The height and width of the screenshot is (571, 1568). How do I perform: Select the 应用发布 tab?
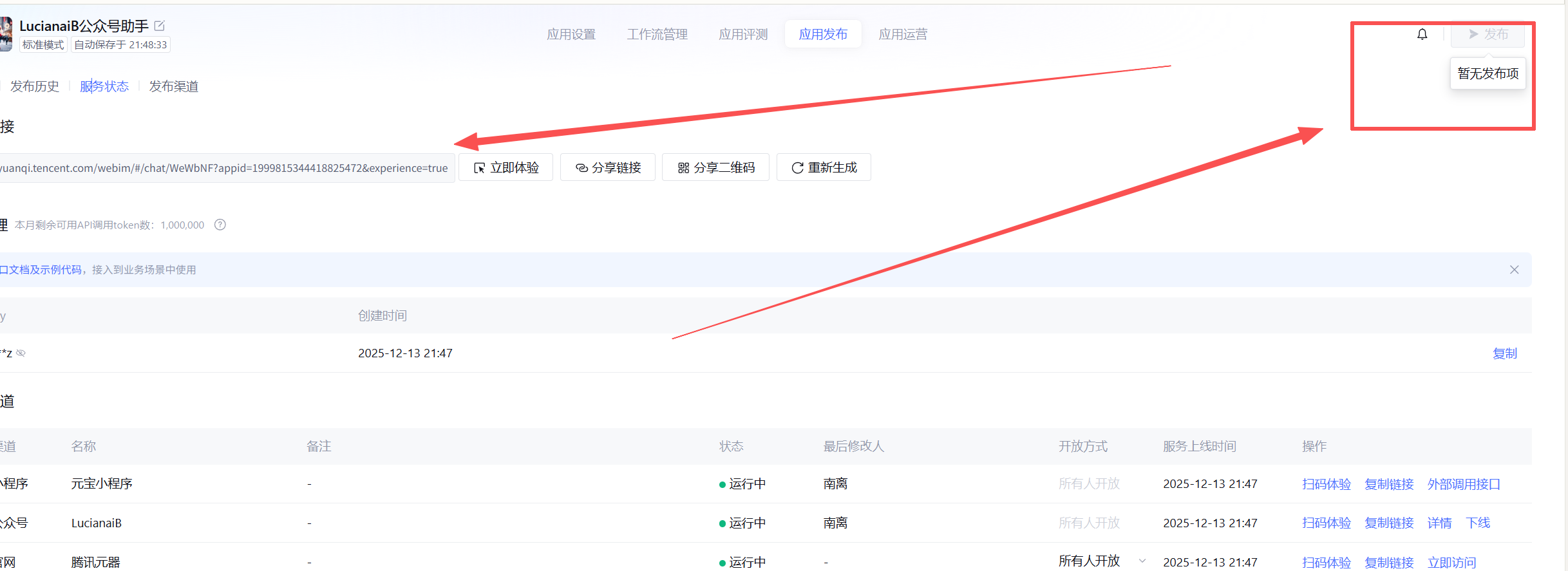[x=823, y=34]
